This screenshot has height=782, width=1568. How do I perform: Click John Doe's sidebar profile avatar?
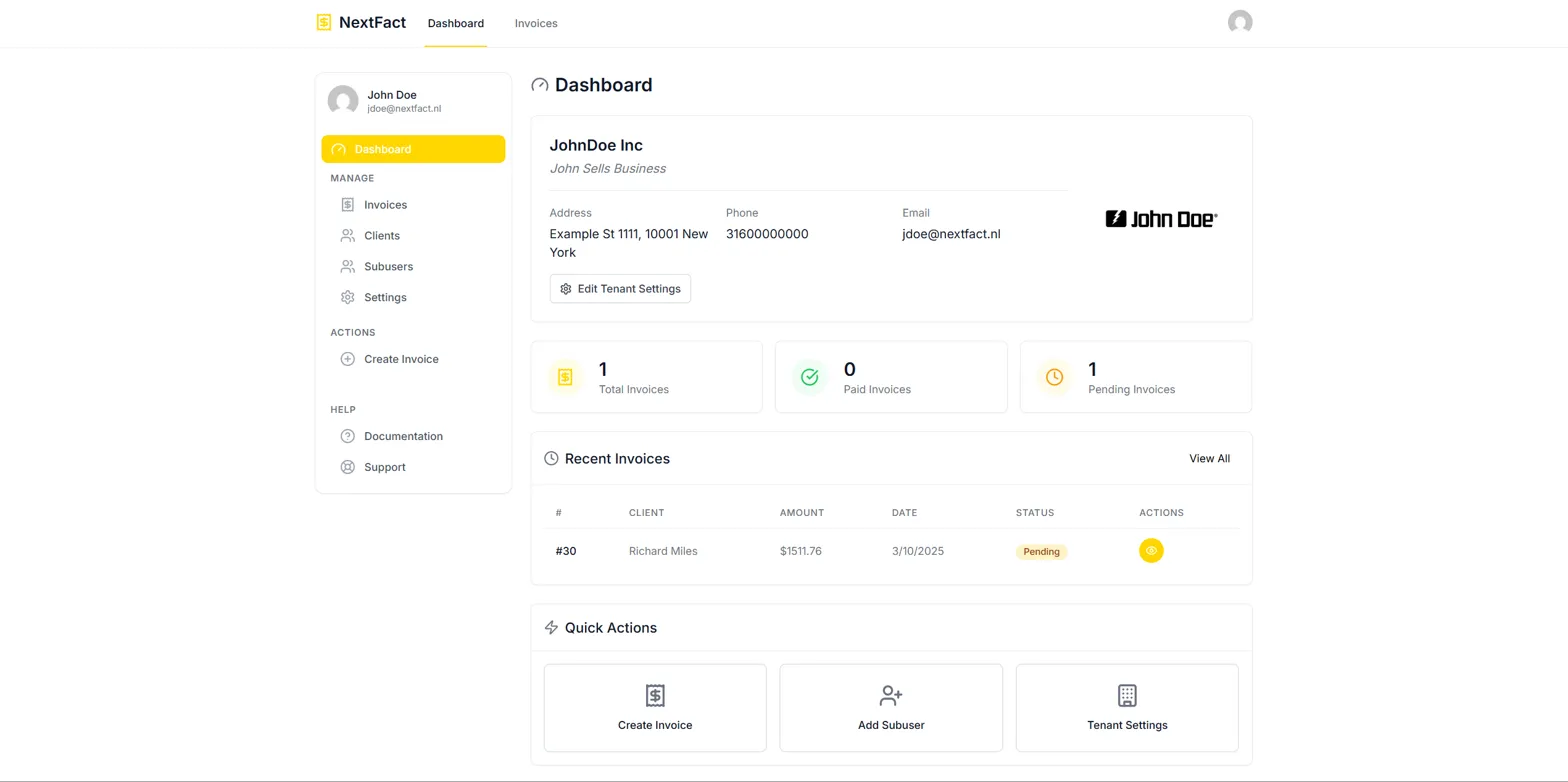[x=343, y=101]
